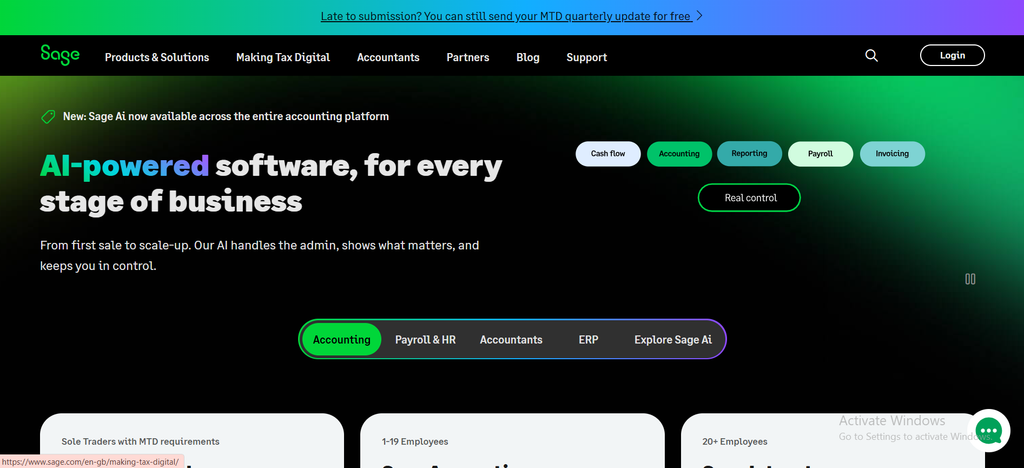The image size is (1024, 468).
Task: Click the 1-19 Employees card
Action: [512, 441]
